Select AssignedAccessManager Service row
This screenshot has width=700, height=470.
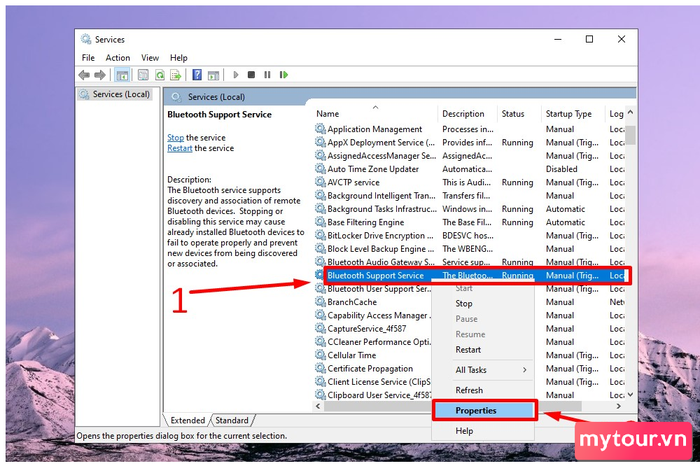coord(469,156)
